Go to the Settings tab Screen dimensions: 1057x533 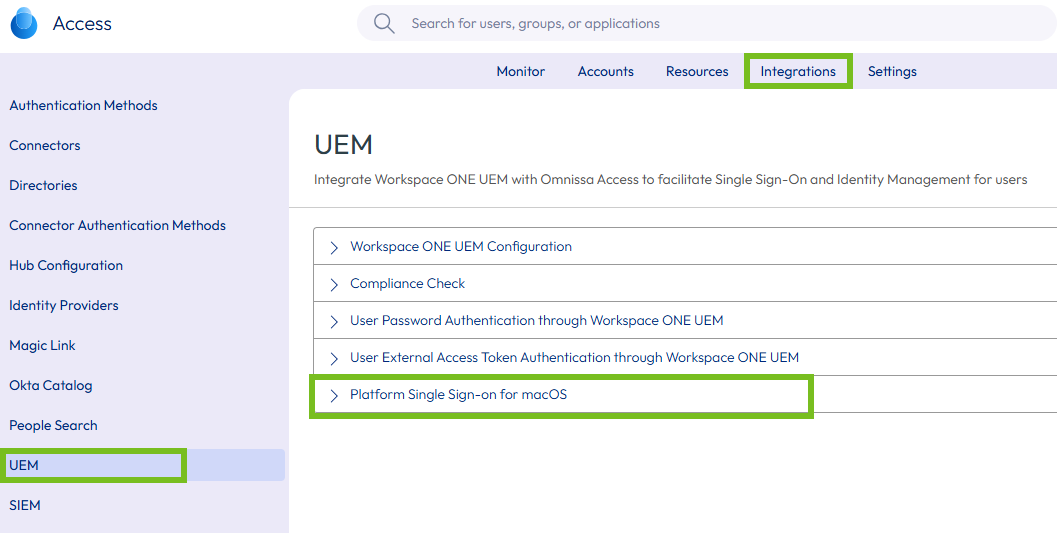point(892,71)
